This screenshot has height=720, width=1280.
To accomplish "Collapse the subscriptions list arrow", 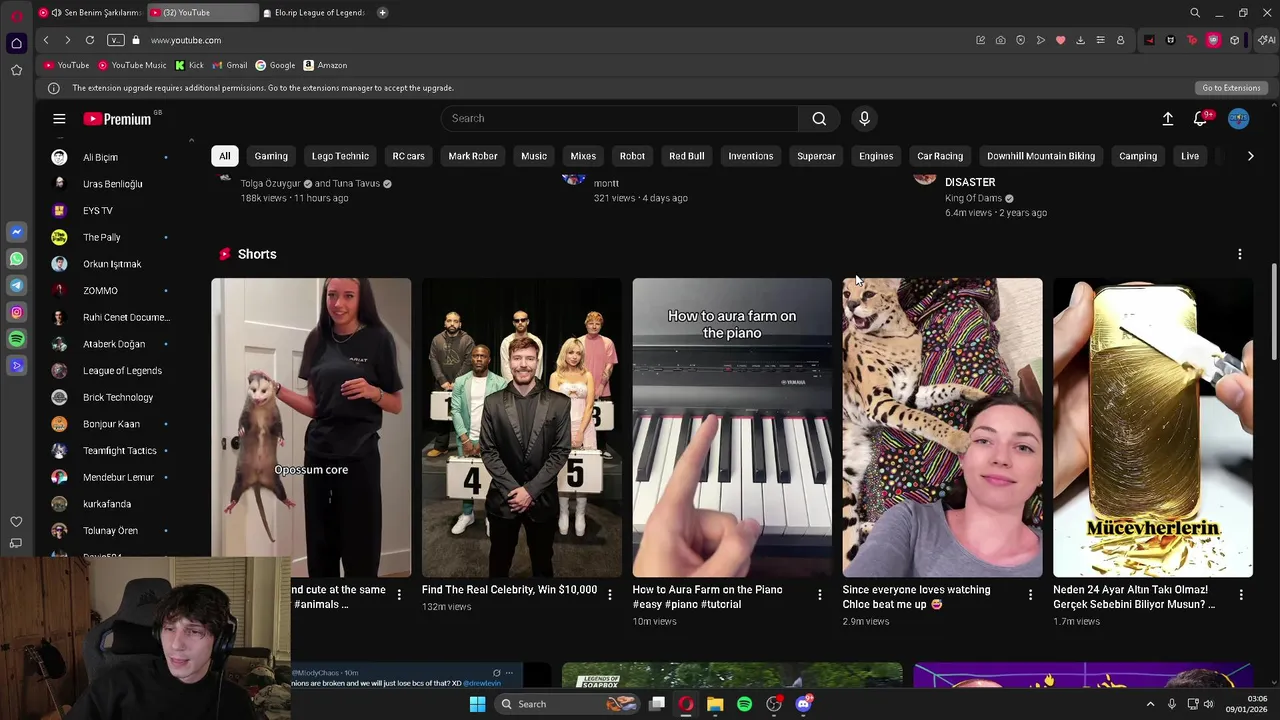I will [191, 141].
